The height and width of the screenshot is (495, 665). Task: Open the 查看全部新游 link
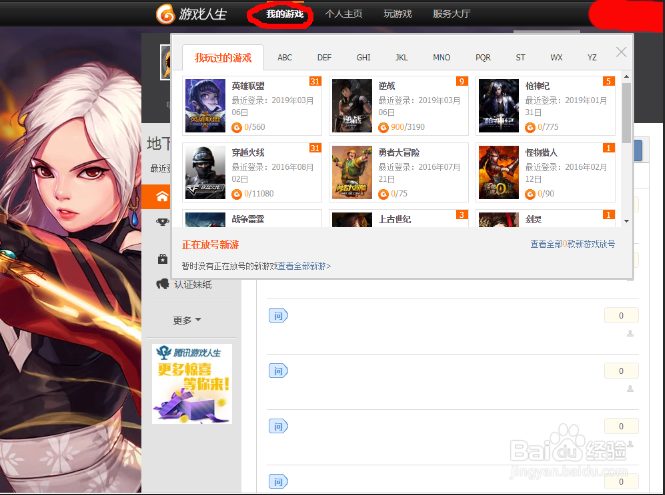pos(304,266)
